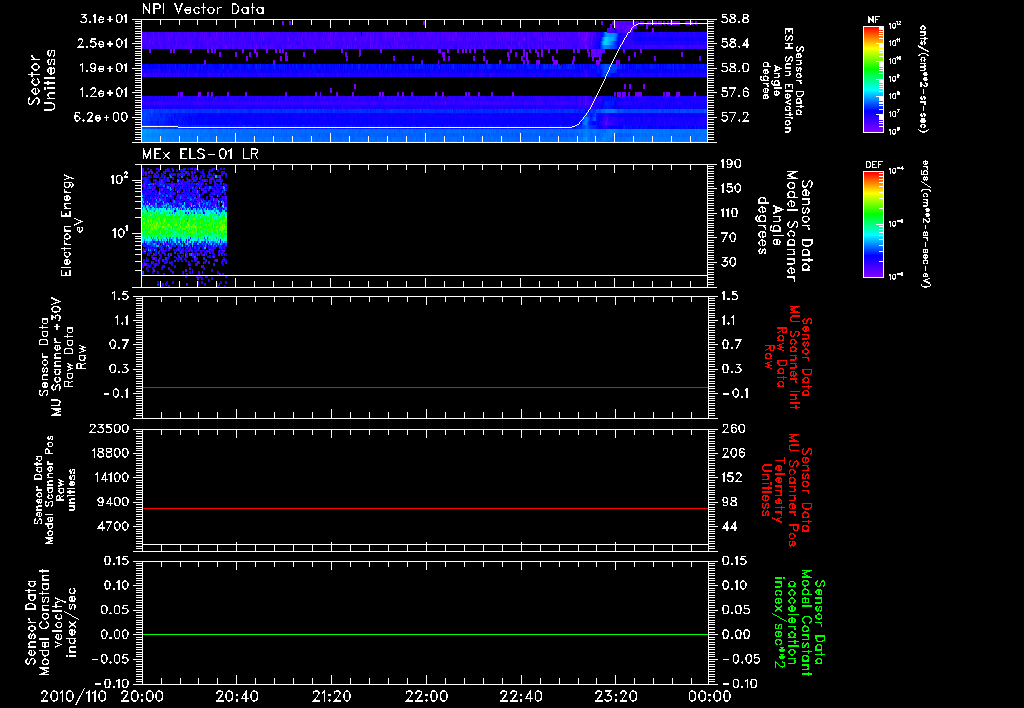Click the 'Sector Unitless' axis label

click(x=42, y=80)
